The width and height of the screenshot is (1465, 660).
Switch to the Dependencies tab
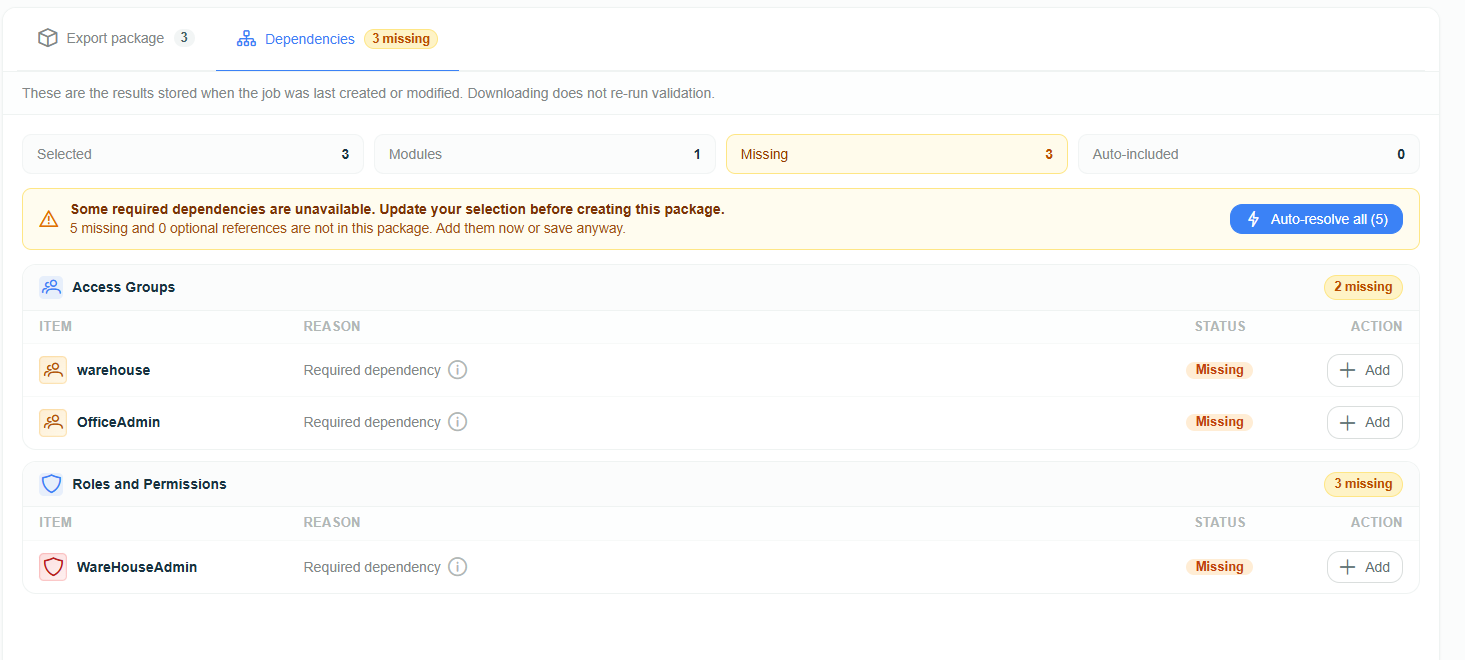pyautogui.click(x=337, y=39)
